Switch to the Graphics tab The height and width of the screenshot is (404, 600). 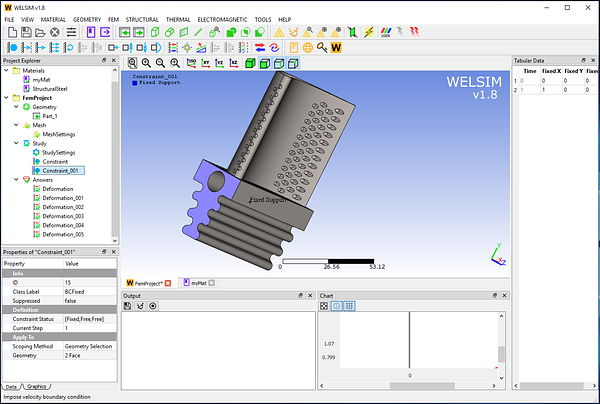(37, 386)
